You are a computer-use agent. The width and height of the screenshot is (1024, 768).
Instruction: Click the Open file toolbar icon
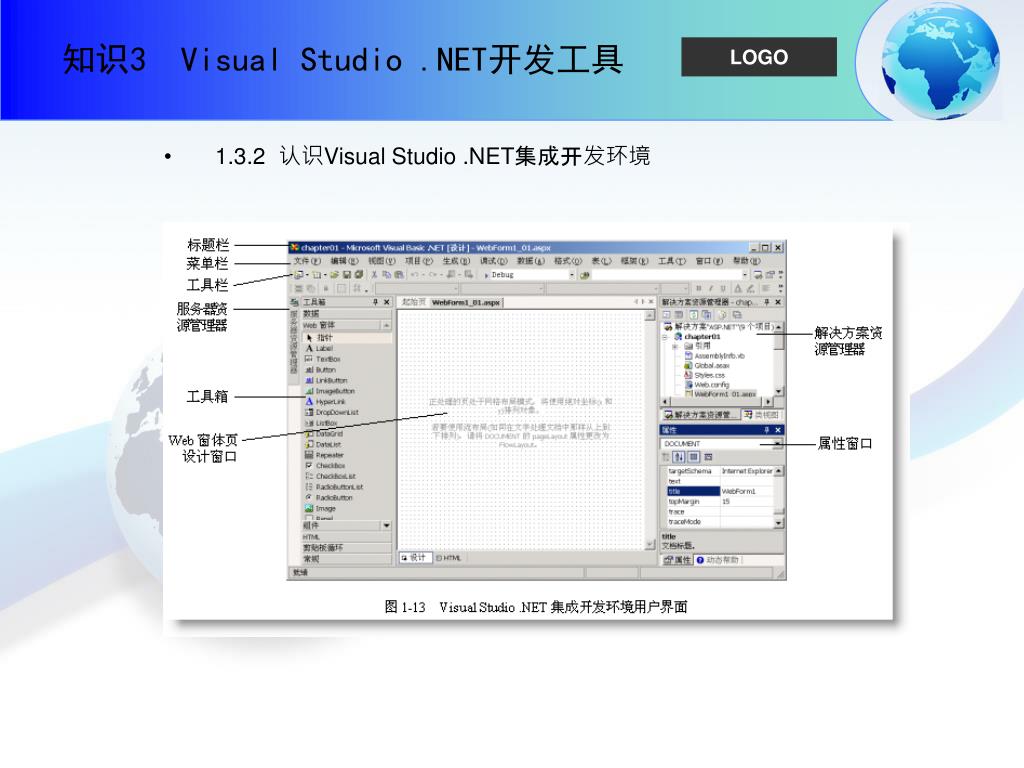tap(335, 275)
